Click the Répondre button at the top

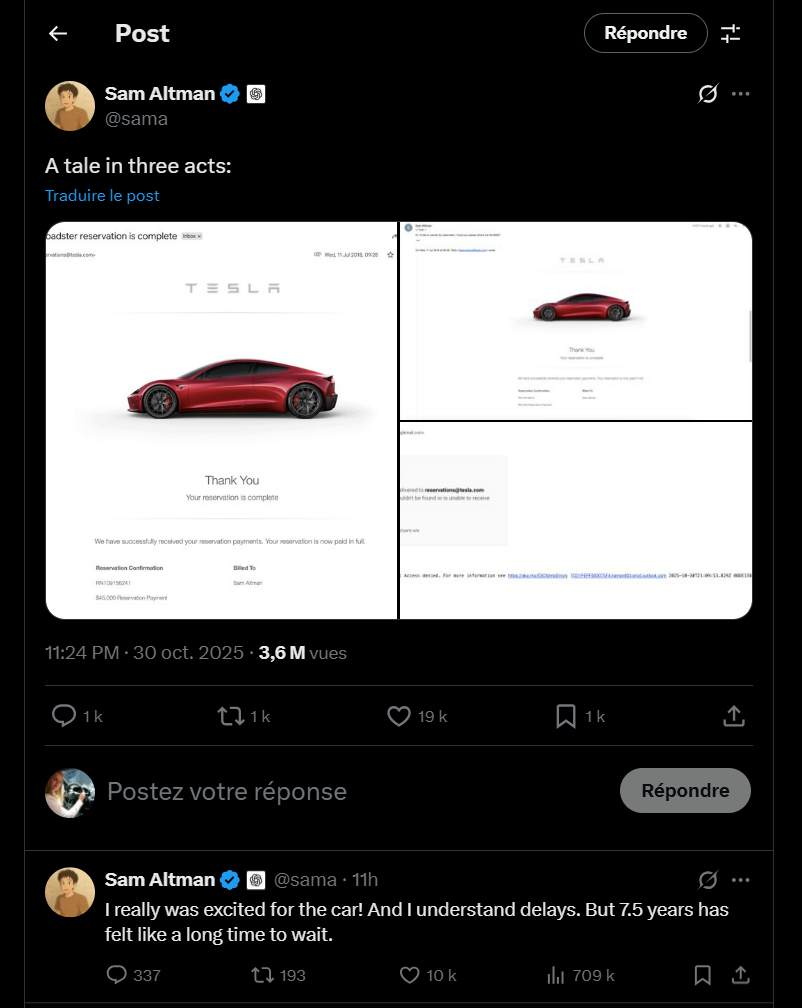[x=645, y=33]
